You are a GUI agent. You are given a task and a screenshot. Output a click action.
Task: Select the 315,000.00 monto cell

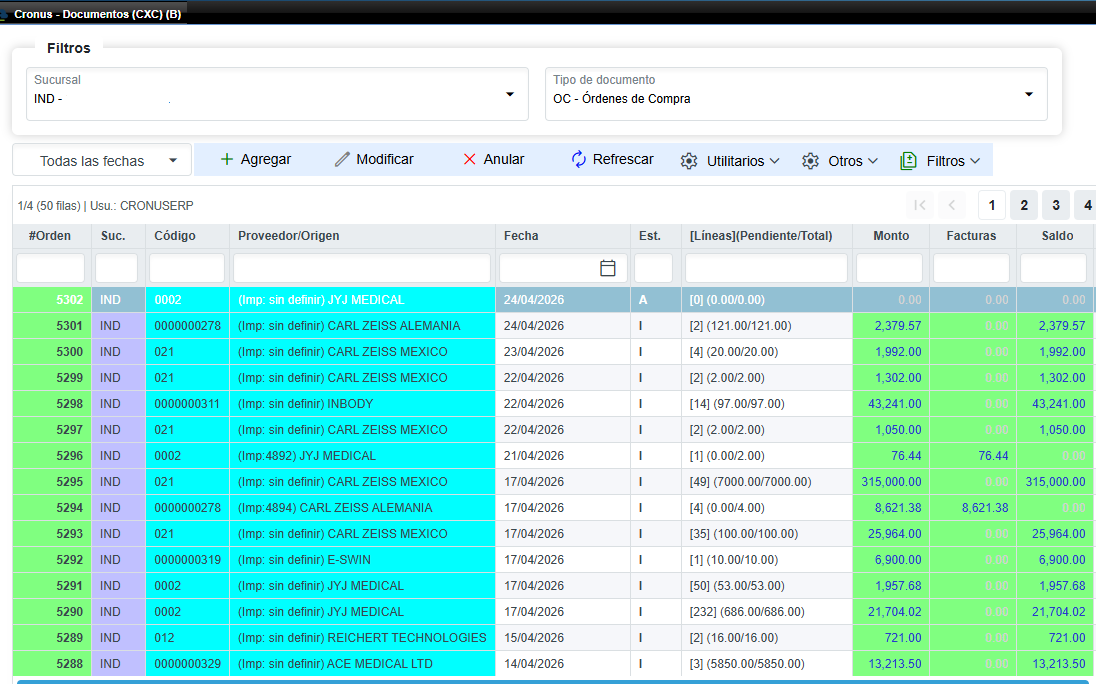click(891, 481)
